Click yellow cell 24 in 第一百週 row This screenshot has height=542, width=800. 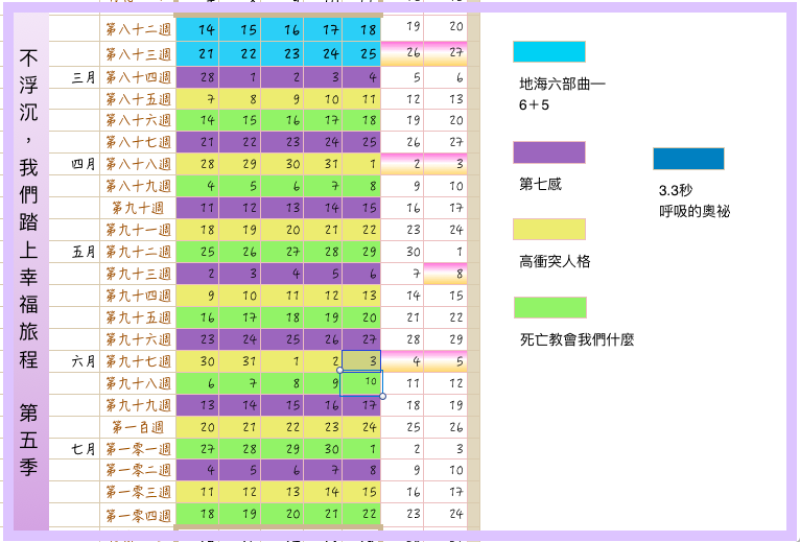pyautogui.click(x=361, y=427)
